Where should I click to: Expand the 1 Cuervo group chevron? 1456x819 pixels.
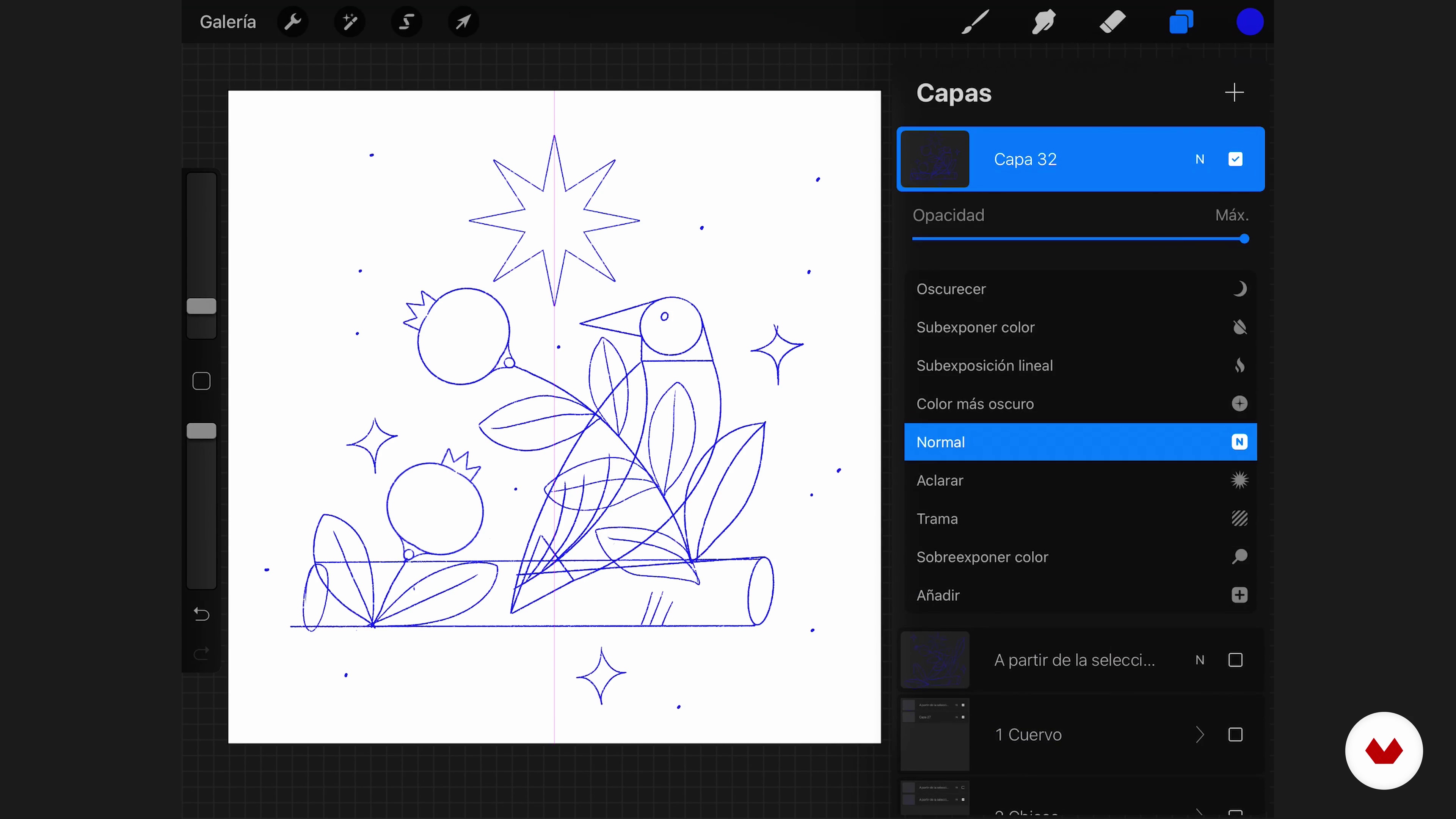1199,735
